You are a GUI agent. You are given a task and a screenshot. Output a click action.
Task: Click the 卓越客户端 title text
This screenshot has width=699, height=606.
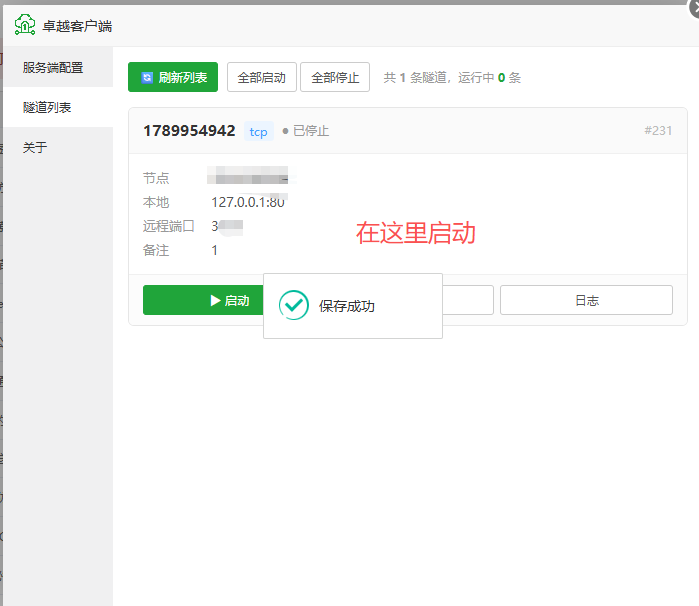pyautogui.click(x=77, y=26)
